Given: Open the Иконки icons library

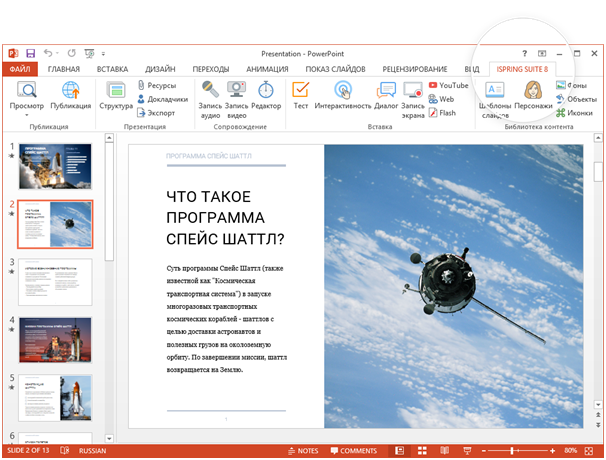Looking at the screenshot, I should 574,113.
